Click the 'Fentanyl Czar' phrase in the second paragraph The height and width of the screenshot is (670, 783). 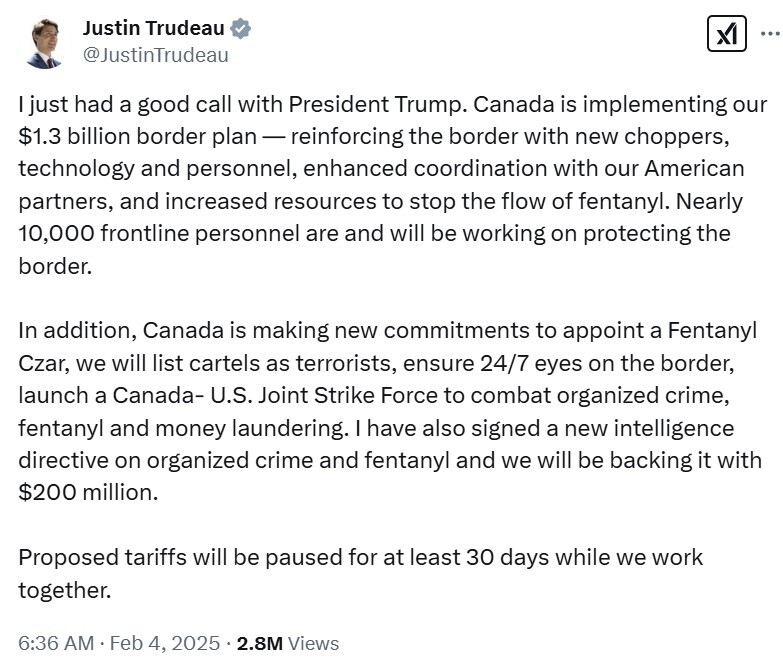[x=713, y=331]
